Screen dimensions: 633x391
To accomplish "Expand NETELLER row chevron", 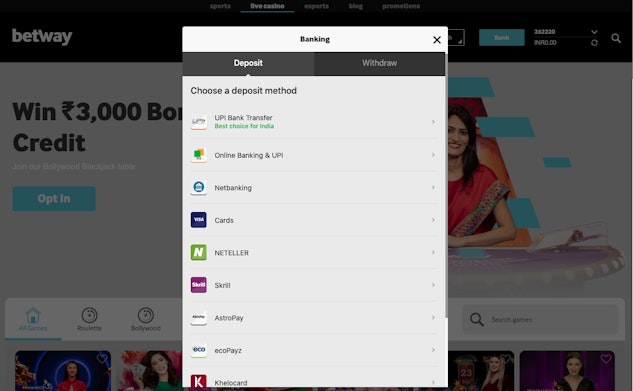I will pyautogui.click(x=433, y=253).
